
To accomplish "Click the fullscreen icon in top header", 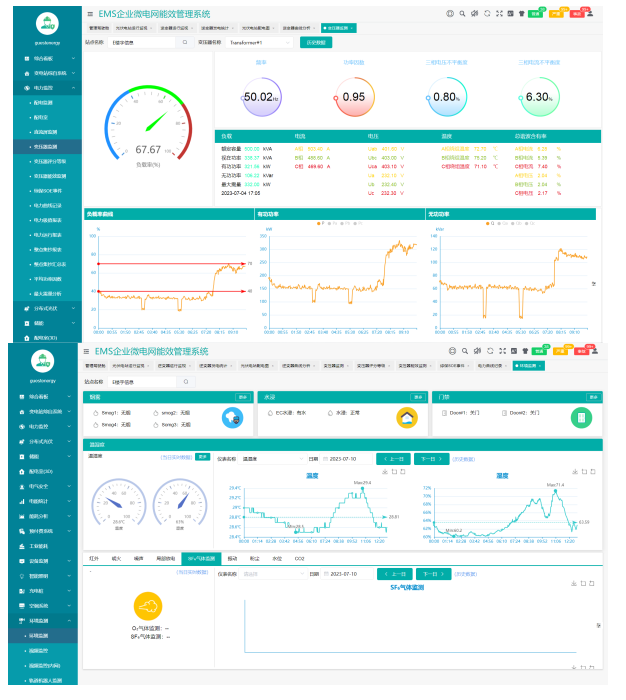I will pos(499,14).
